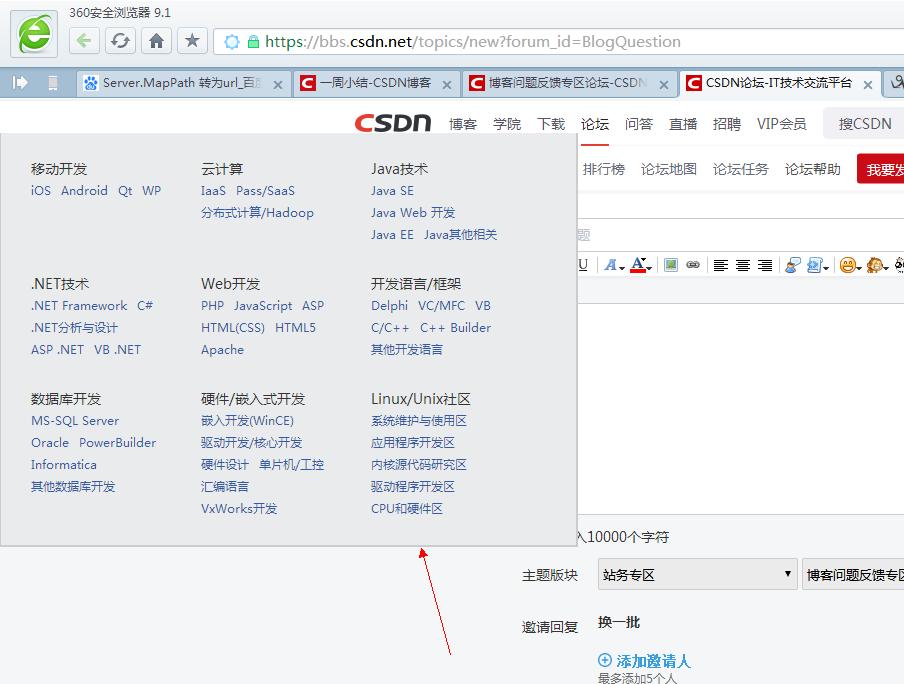
Task: Close the 博客问题反馈专区论坛 tab
Action: [664, 85]
